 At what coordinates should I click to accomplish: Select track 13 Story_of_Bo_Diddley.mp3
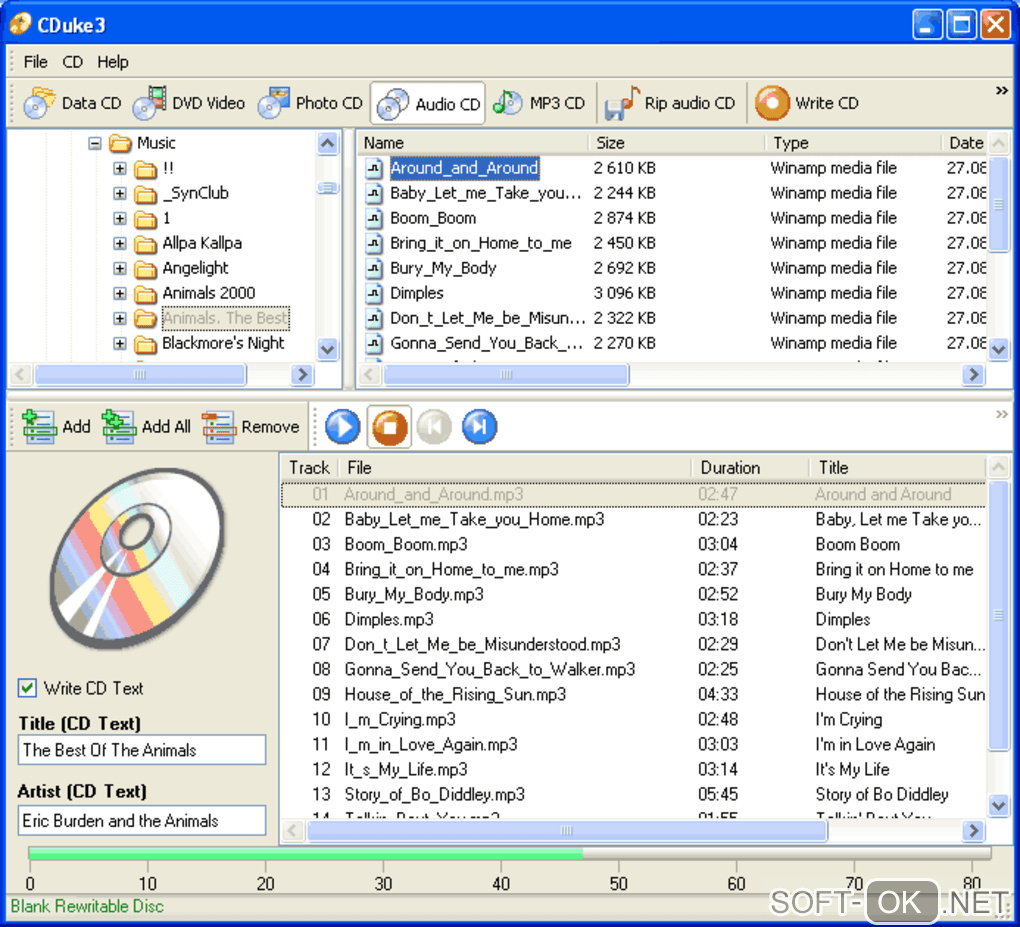[x=634, y=794]
